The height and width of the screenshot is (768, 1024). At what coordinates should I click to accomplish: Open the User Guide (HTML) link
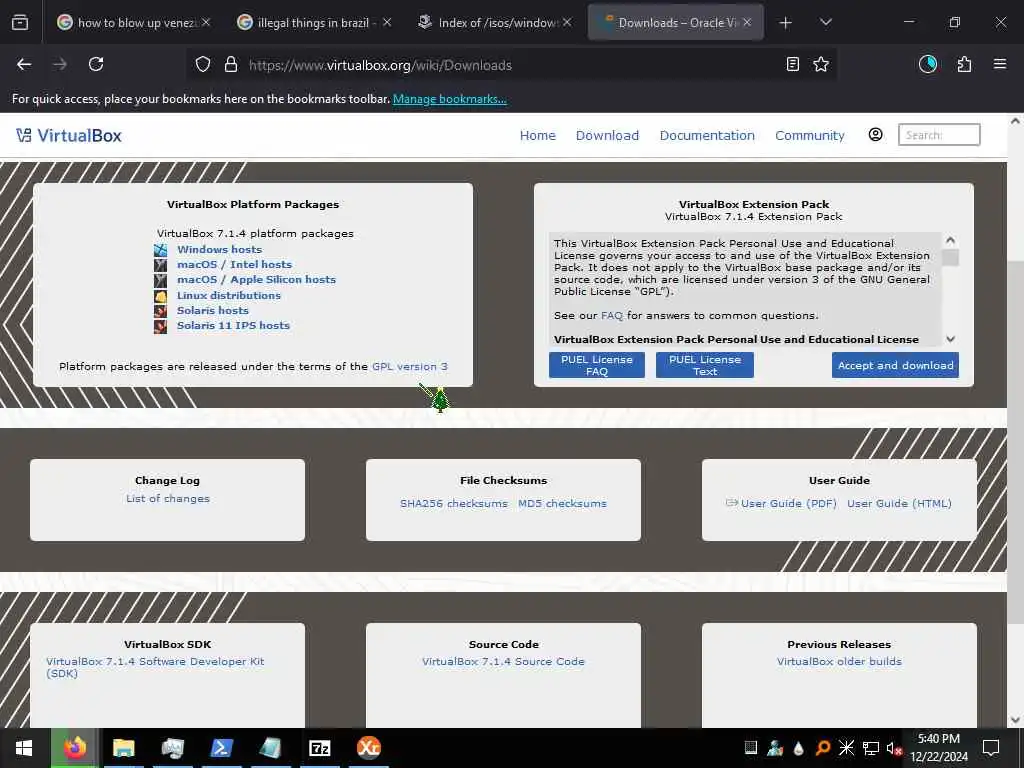click(x=899, y=504)
